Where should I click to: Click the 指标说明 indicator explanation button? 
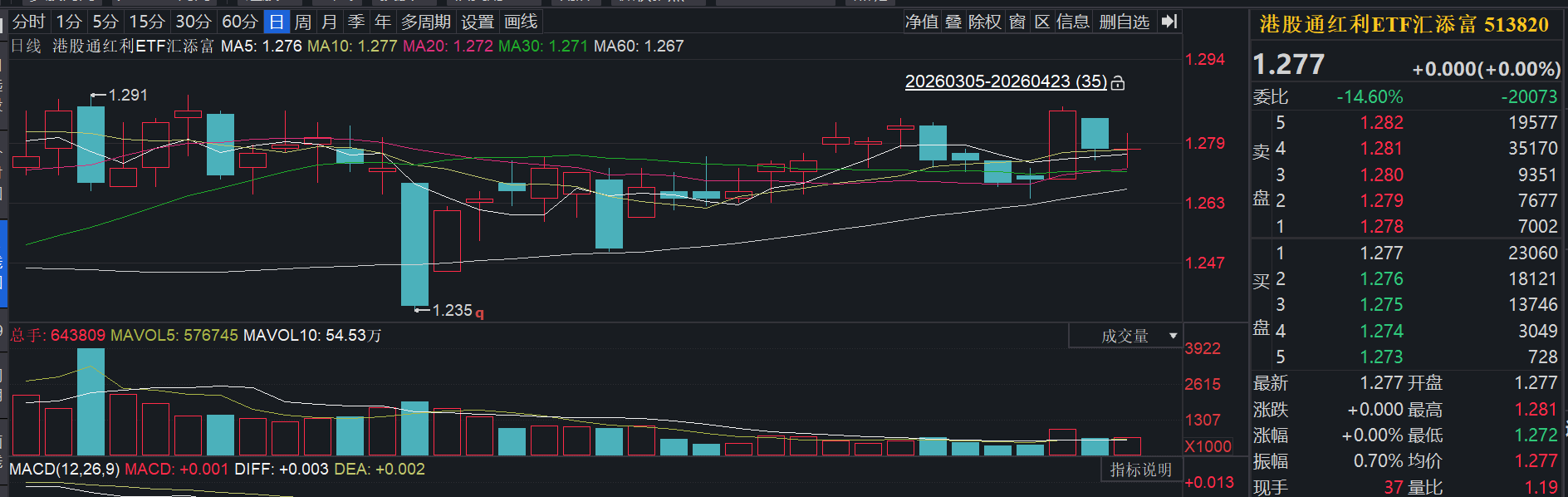coord(1141,470)
